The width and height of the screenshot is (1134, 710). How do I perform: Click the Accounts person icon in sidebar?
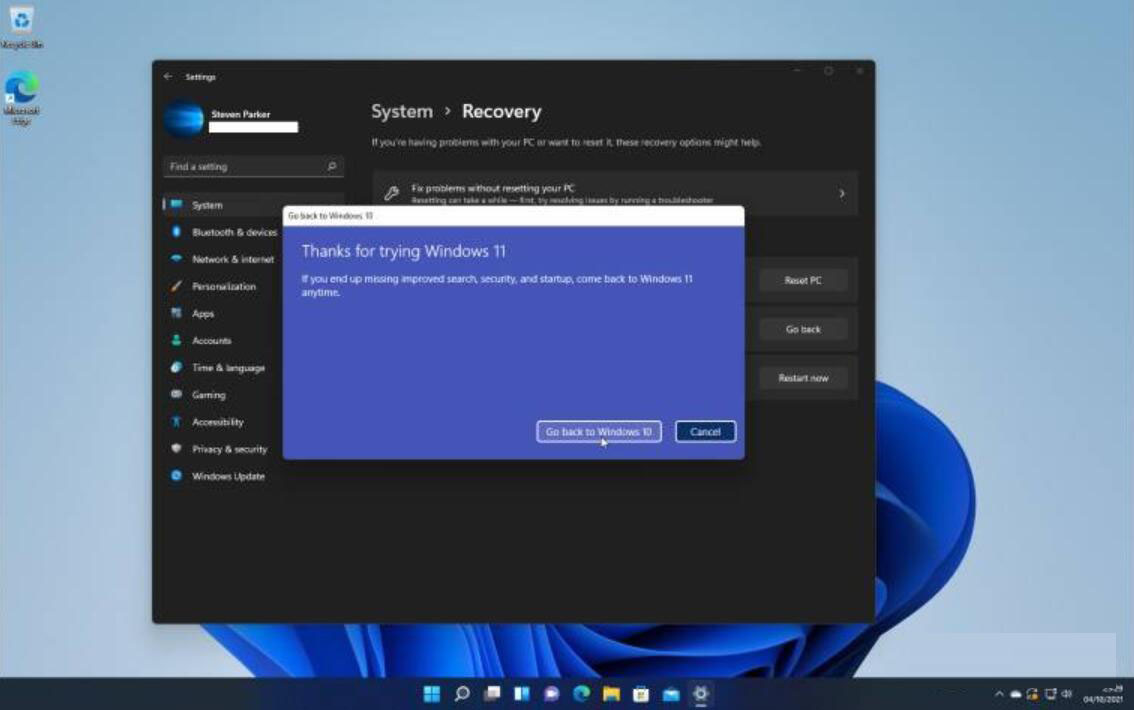[x=177, y=340]
